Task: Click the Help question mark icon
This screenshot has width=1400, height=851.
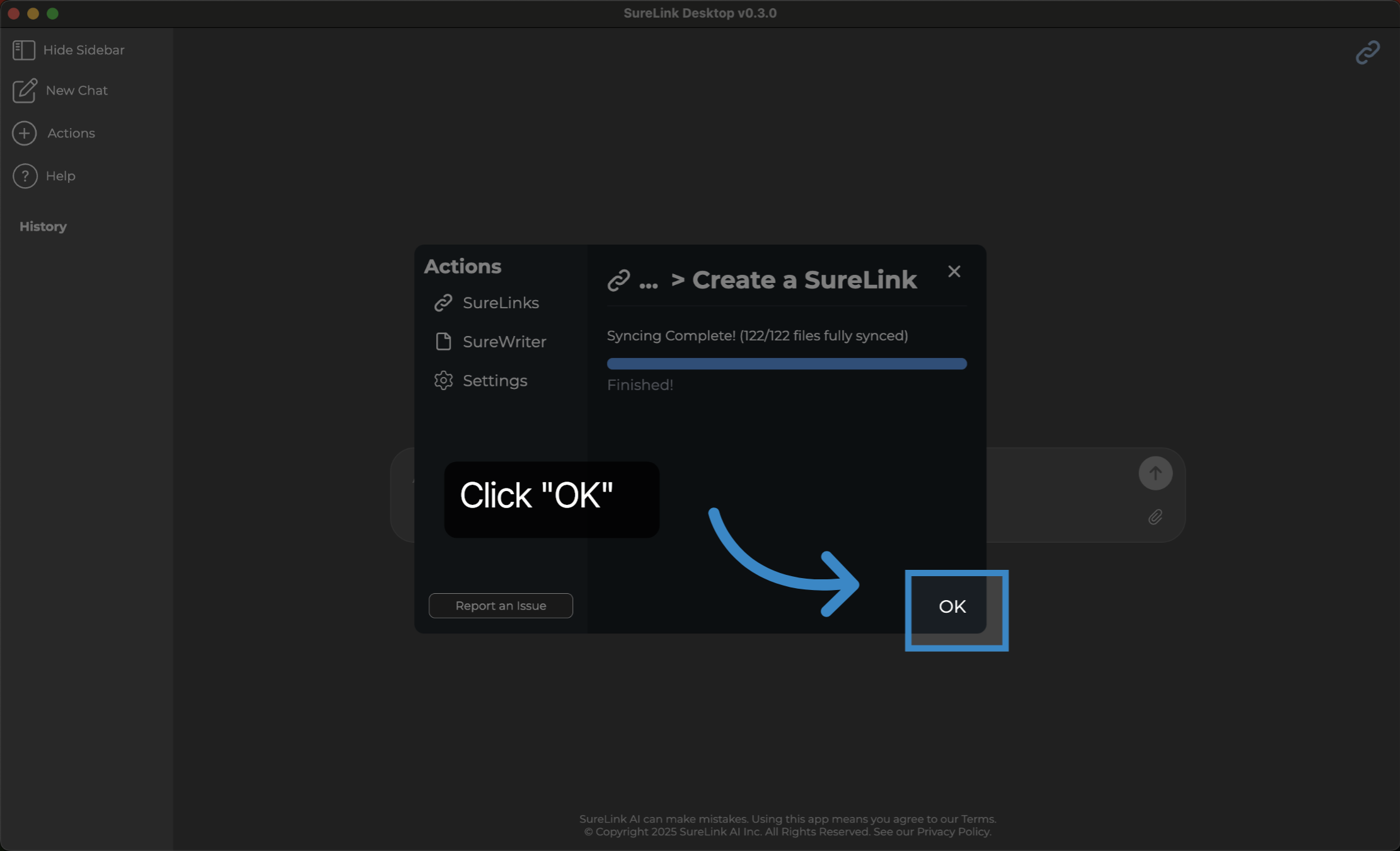Action: tap(25, 176)
